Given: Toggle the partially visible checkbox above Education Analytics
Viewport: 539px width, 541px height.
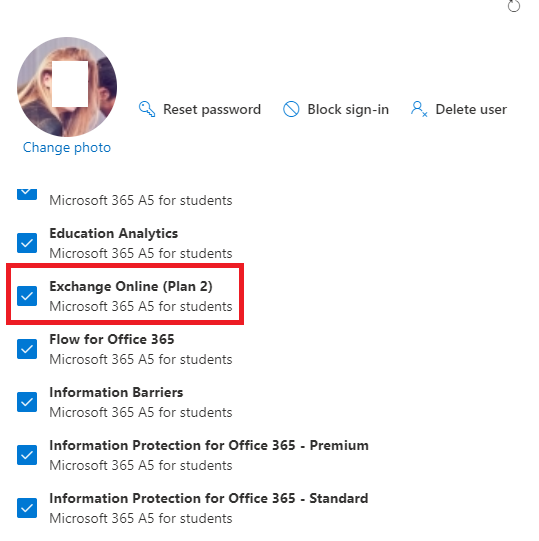Looking at the screenshot, I should coord(27,194).
